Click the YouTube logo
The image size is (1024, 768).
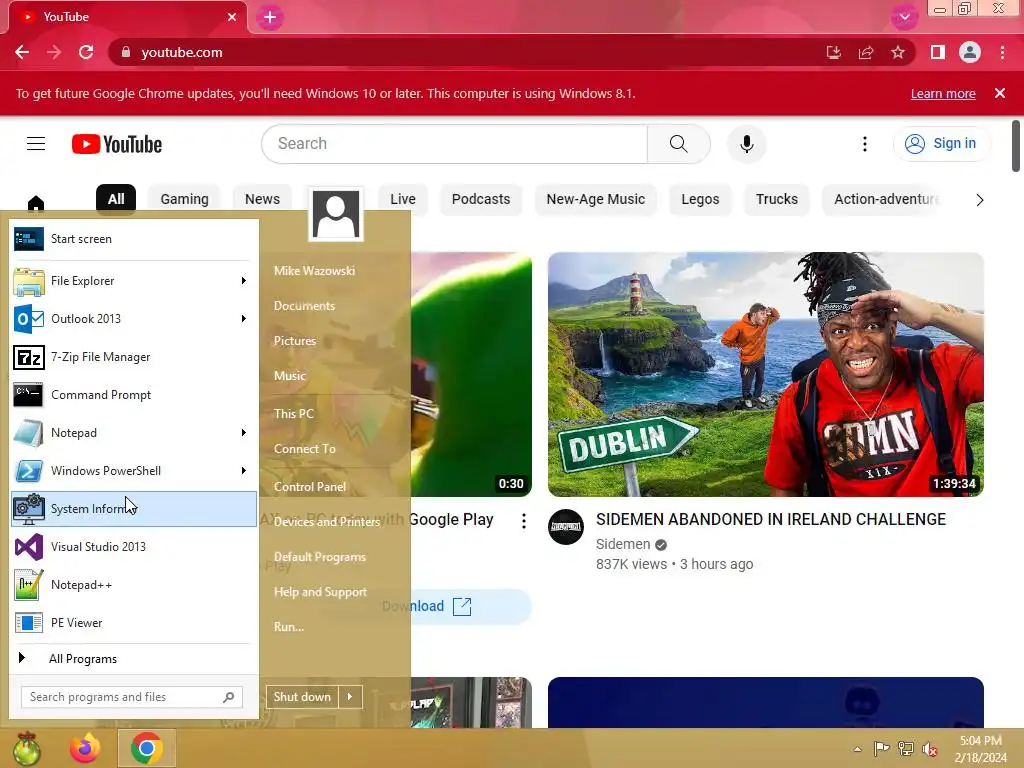(x=117, y=144)
